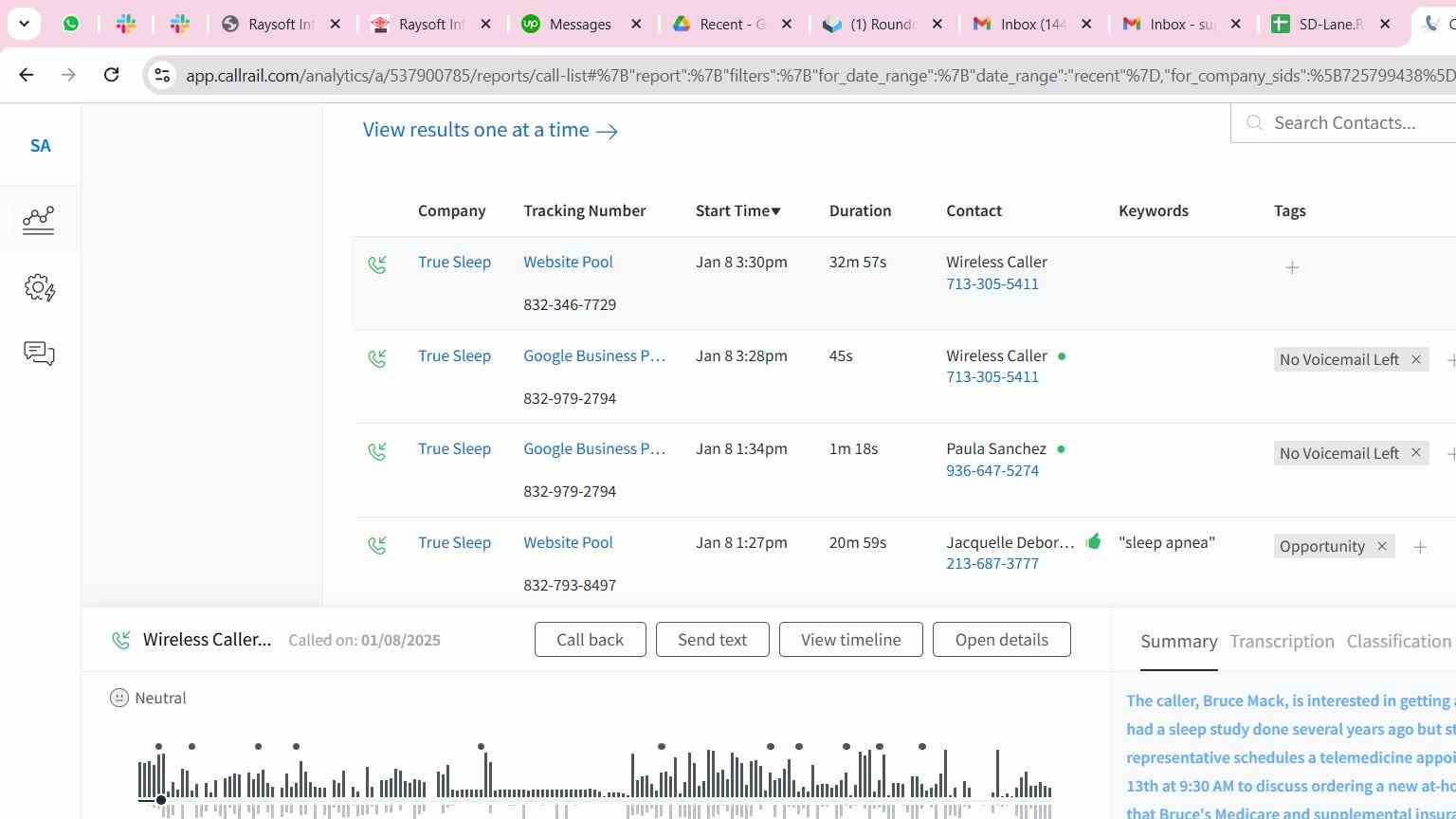Click the Open details button
1456x819 pixels.
pos(1001,640)
